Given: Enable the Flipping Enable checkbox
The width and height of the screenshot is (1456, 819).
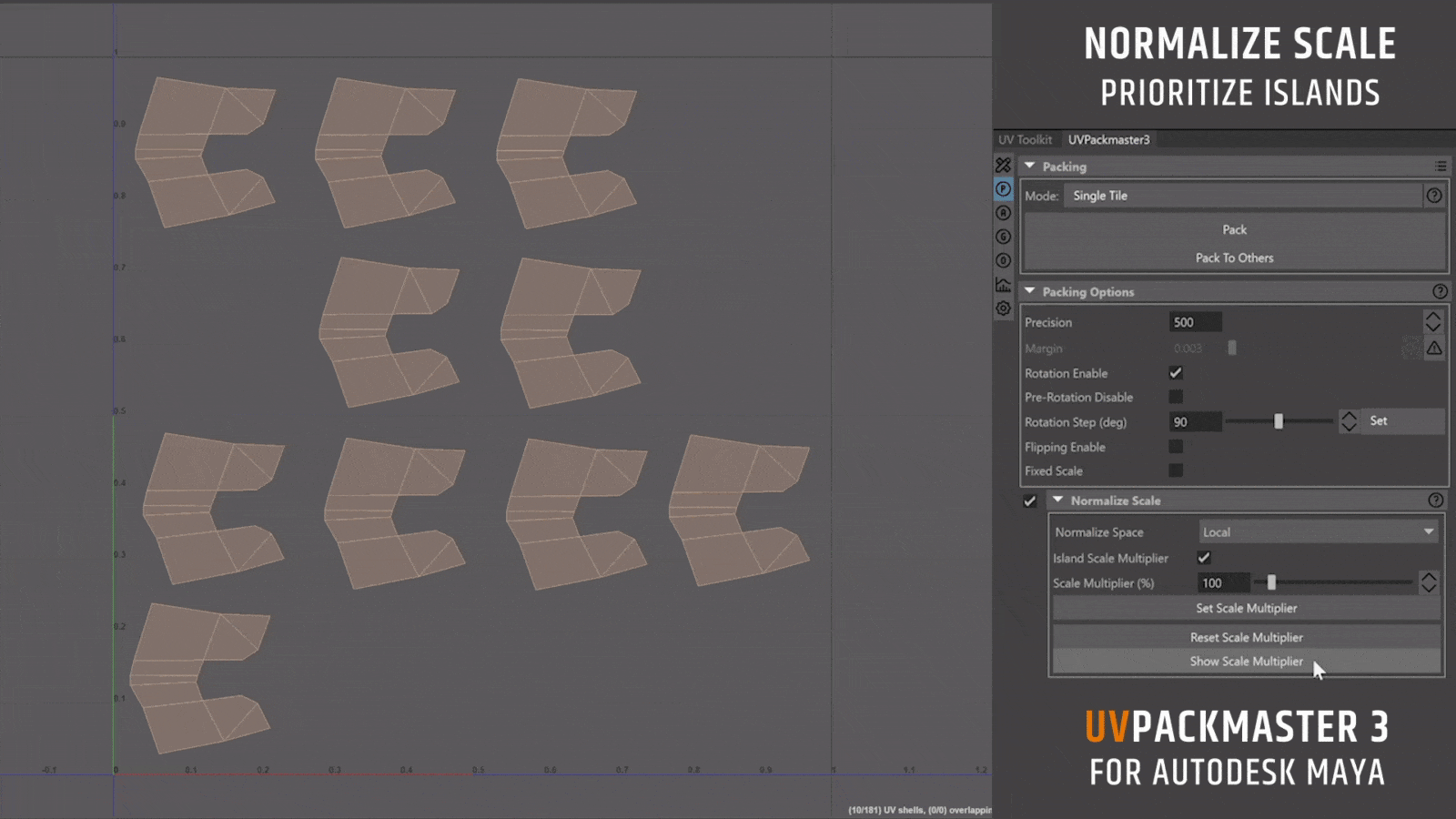Looking at the screenshot, I should click(1177, 446).
